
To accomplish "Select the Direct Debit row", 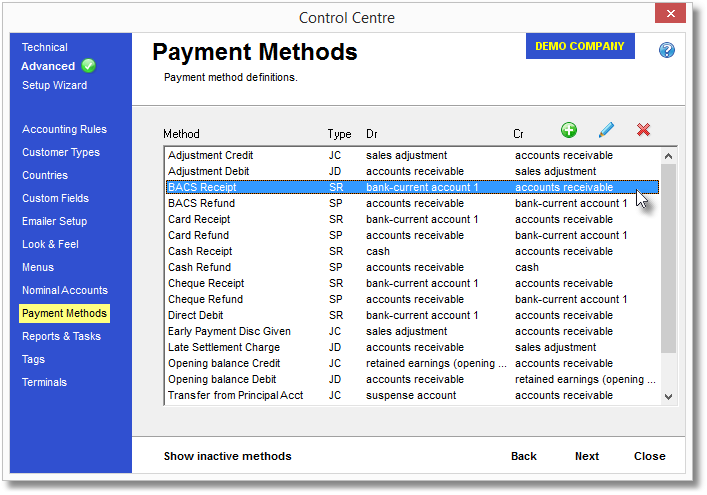I will pos(413,316).
